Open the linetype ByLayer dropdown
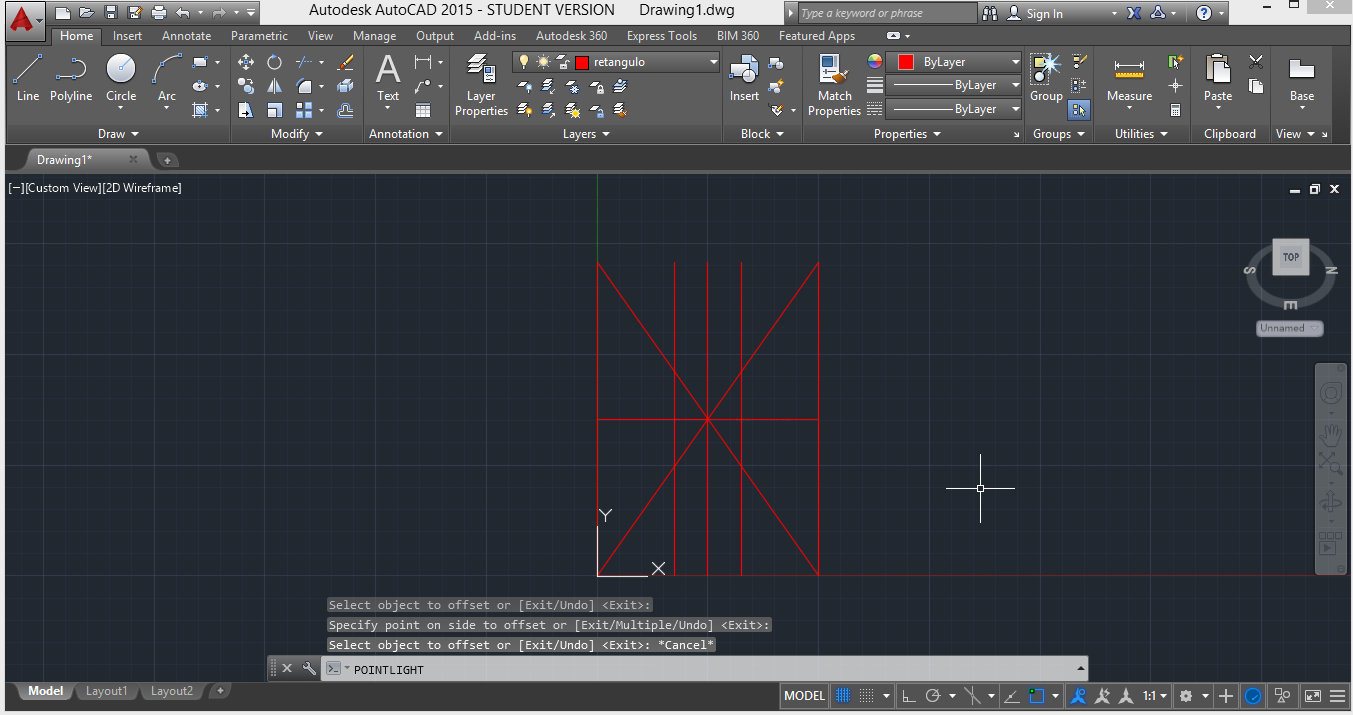1353x715 pixels. click(x=1015, y=109)
